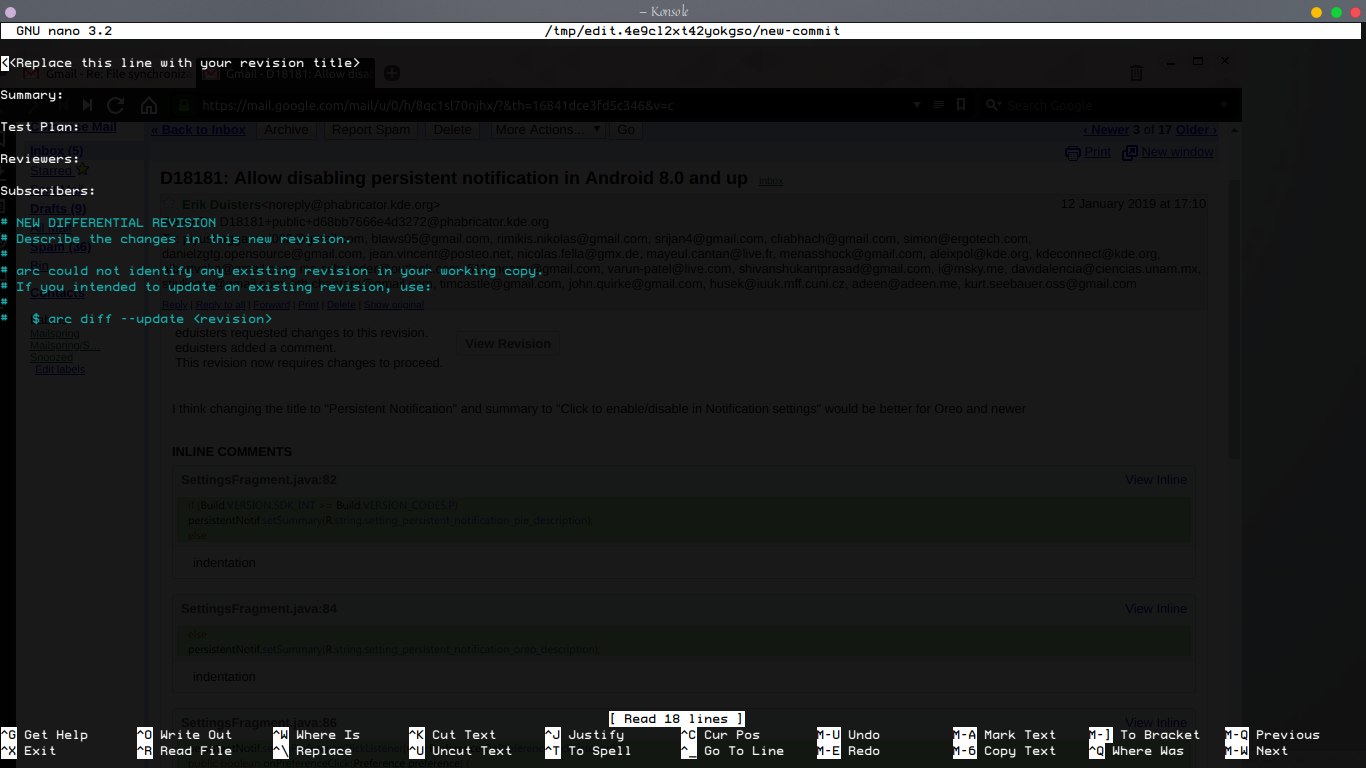Focus the browser URL address field
This screenshot has width=1366, height=768.
click(550, 105)
